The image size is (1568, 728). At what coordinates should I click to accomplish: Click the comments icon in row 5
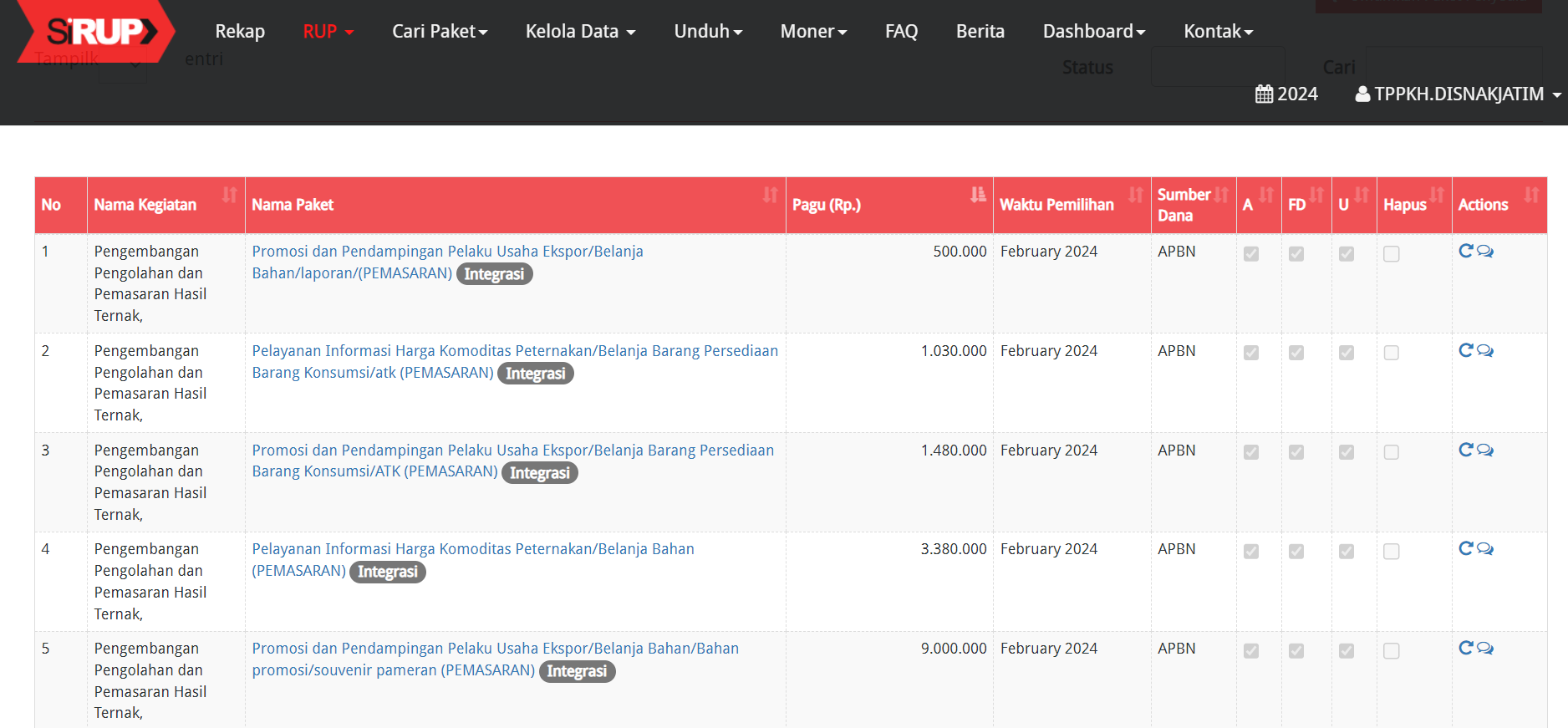(1485, 648)
